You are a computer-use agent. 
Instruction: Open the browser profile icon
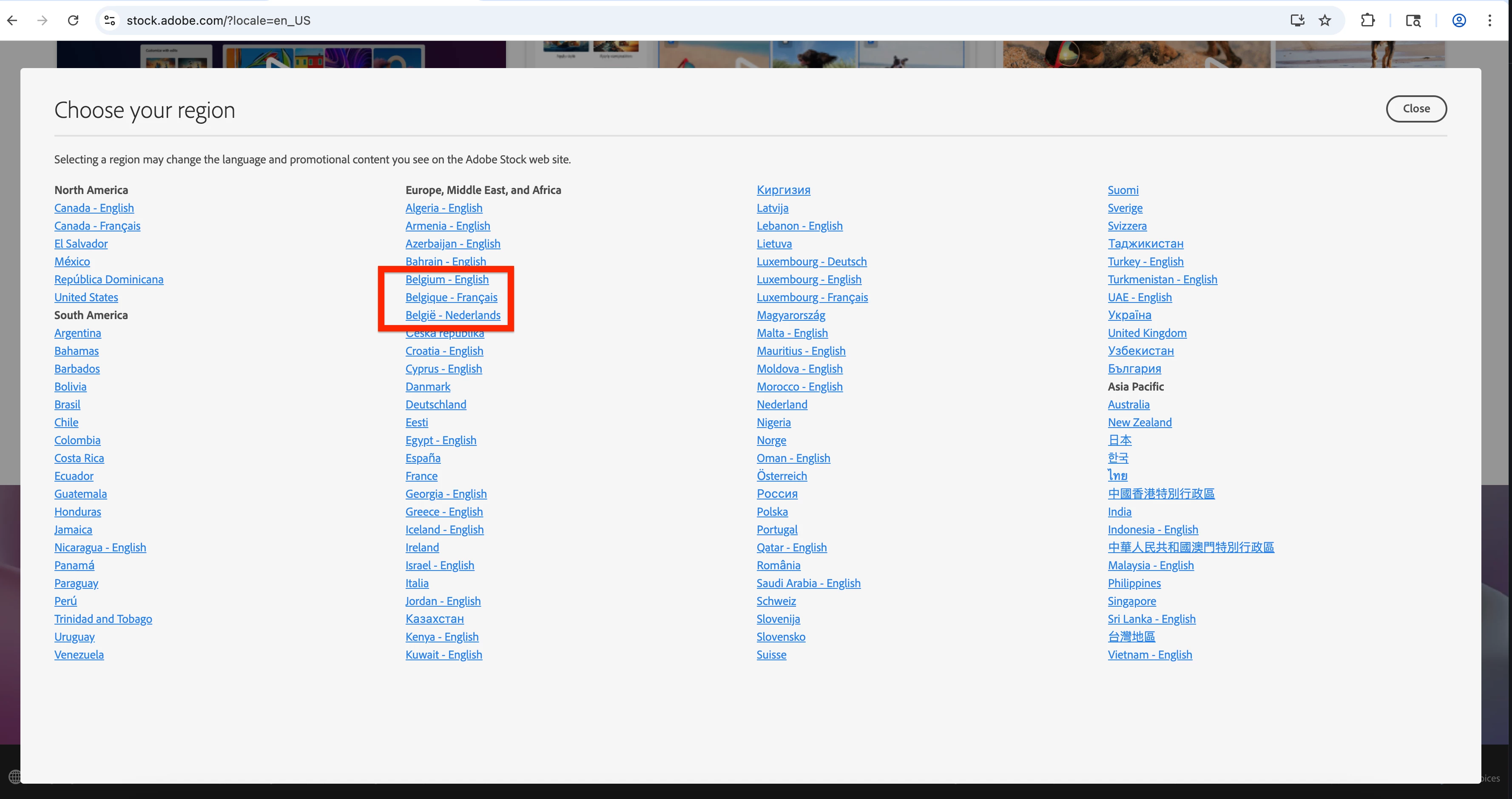(1459, 20)
